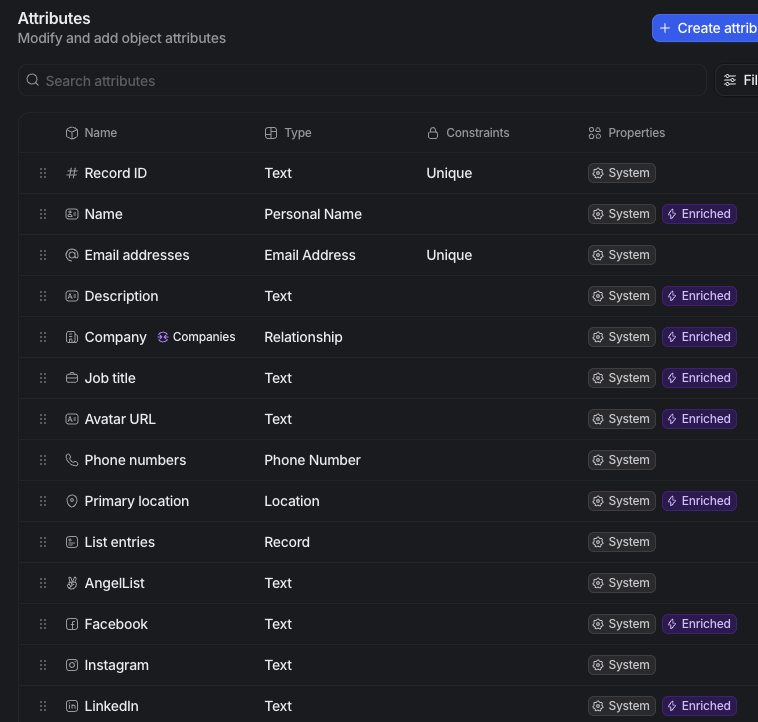Click the list icon beside List entries
758x722 pixels.
[72, 542]
